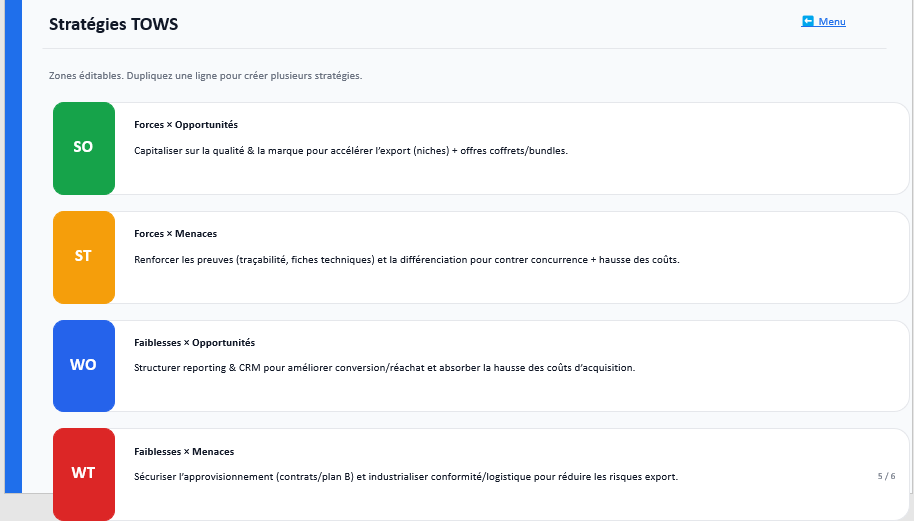Click the 5 / 6 page indicator
The image size is (914, 521).
pyautogui.click(x=886, y=476)
